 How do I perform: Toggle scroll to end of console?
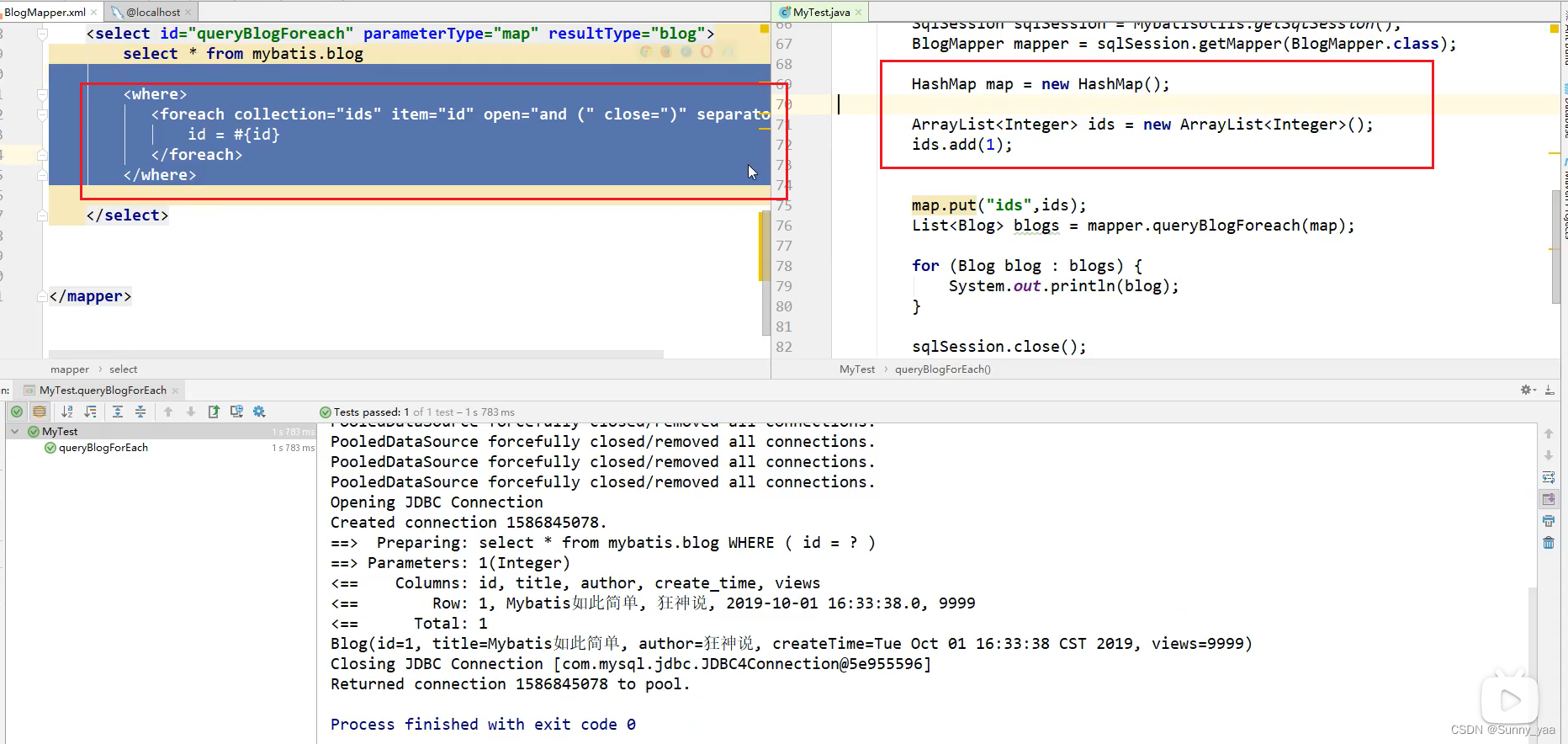[x=1549, y=499]
